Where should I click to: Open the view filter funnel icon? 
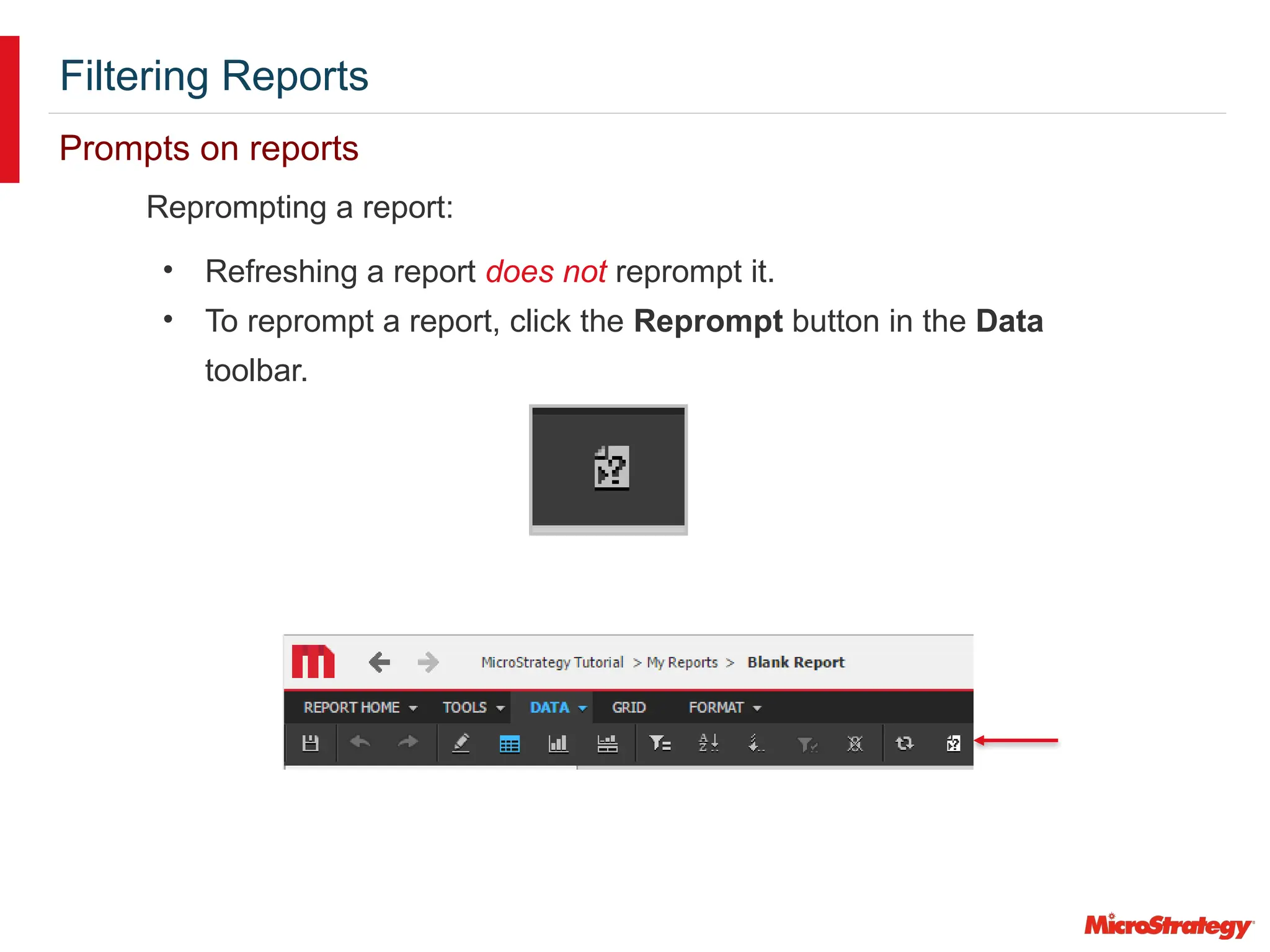coord(659,743)
